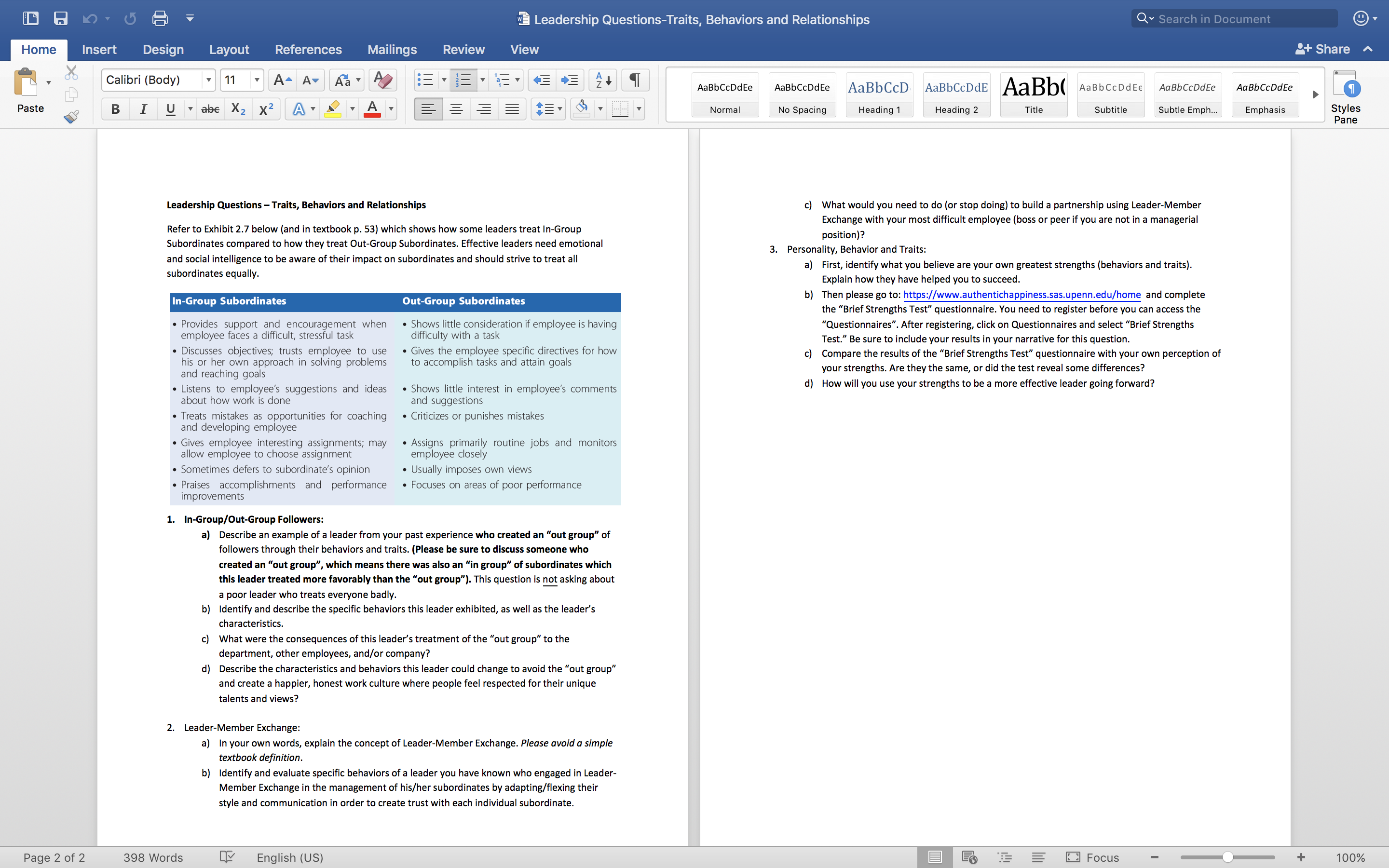This screenshot has width=1389, height=868.
Task: Click the zoom slider handle
Action: [1228, 857]
